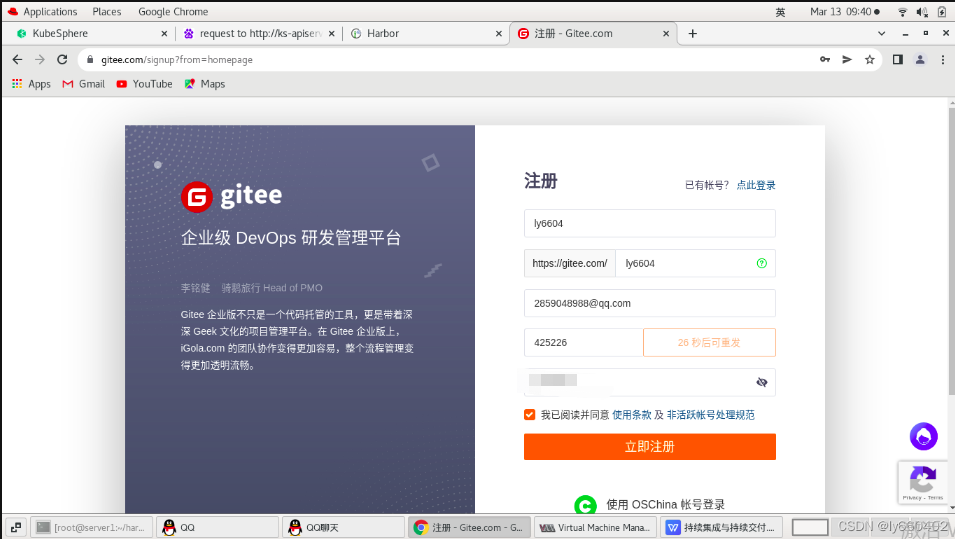Open root@server1 terminal in taskbar
The width and height of the screenshot is (955, 539).
coord(91,527)
